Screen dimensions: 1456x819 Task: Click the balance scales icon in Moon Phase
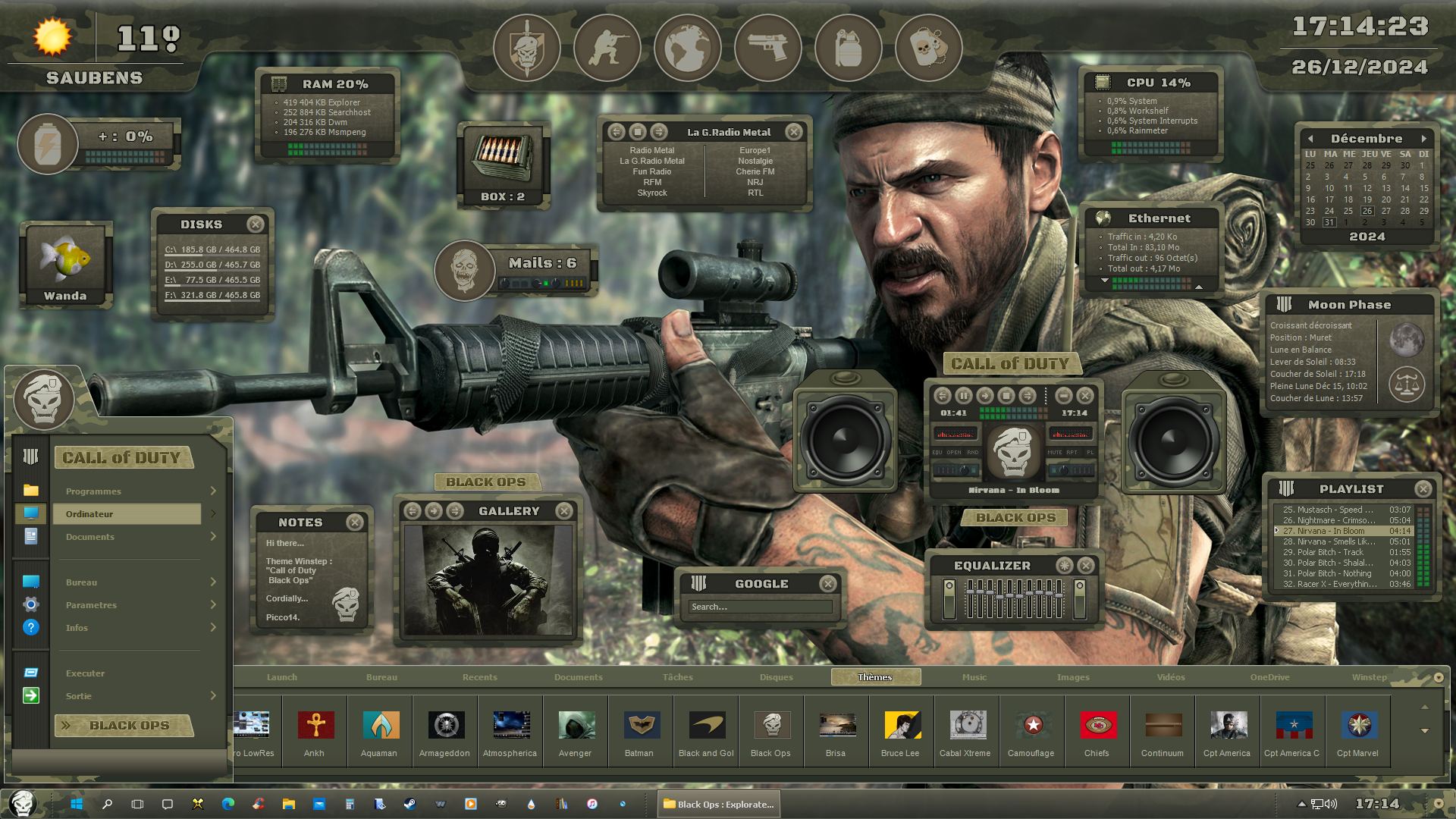(1407, 384)
